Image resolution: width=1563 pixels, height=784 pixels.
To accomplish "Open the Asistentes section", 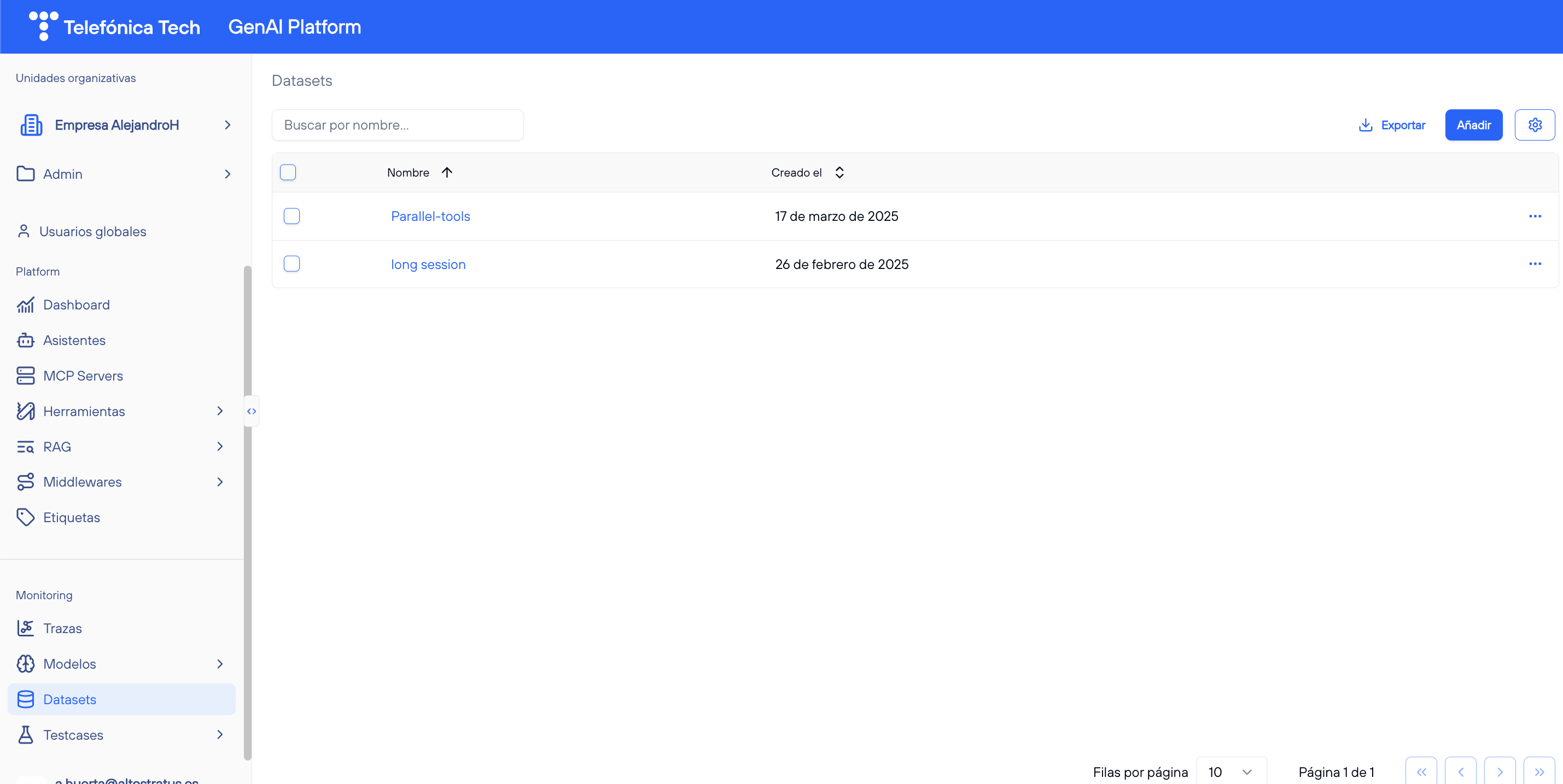I will (74, 340).
